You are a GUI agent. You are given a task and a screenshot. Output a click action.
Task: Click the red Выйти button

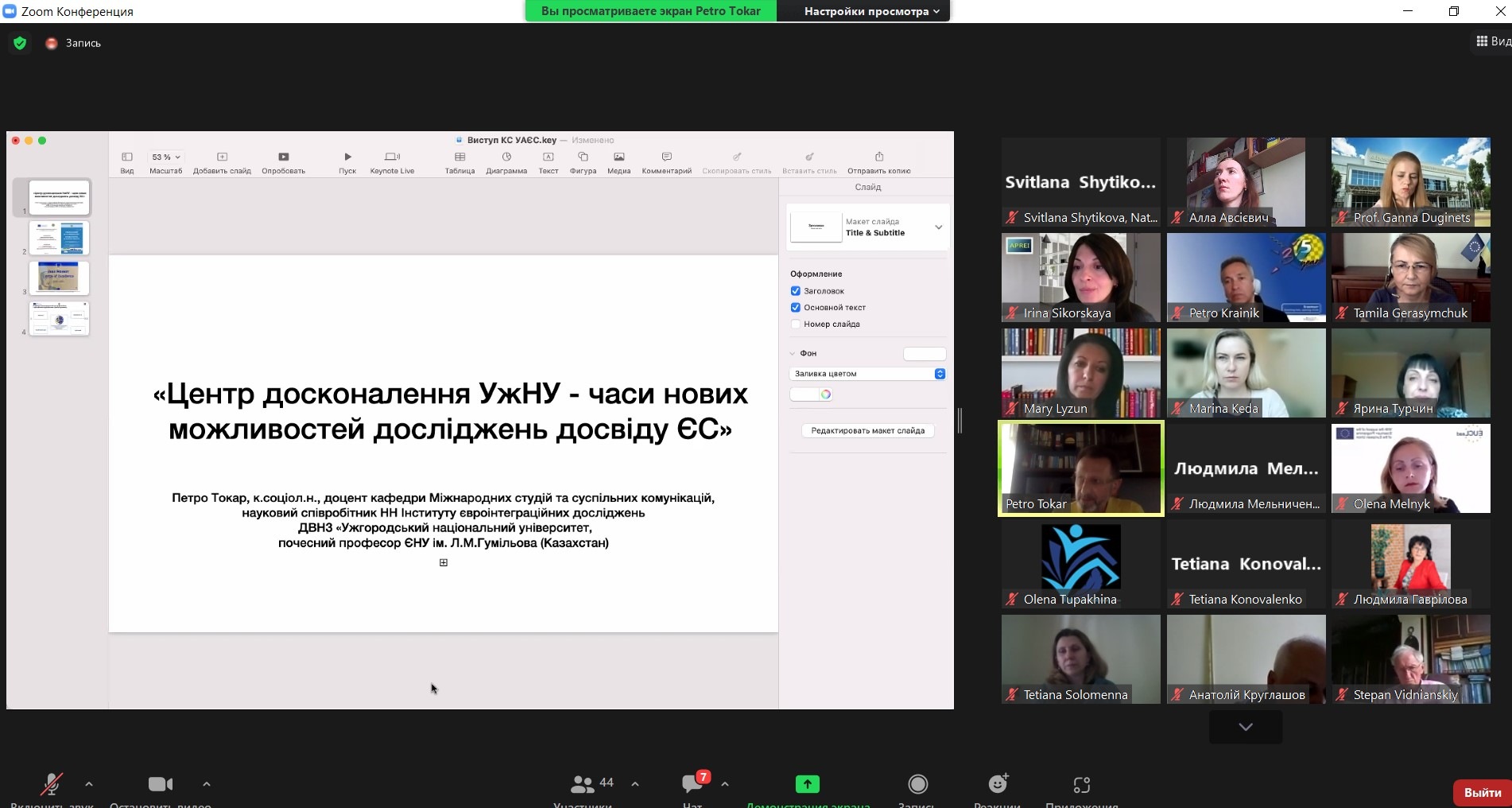(1482, 793)
